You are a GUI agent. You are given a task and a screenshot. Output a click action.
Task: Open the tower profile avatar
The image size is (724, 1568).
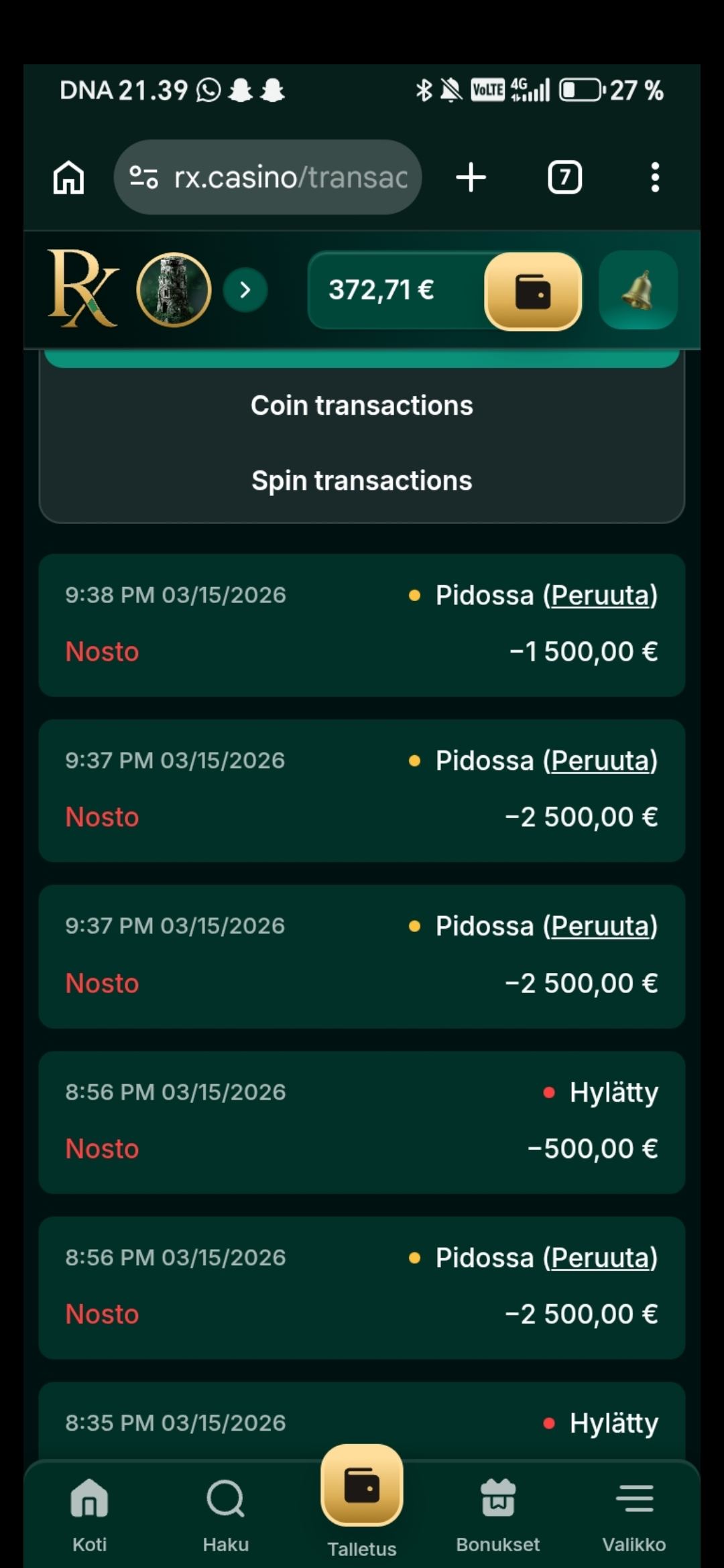(174, 289)
